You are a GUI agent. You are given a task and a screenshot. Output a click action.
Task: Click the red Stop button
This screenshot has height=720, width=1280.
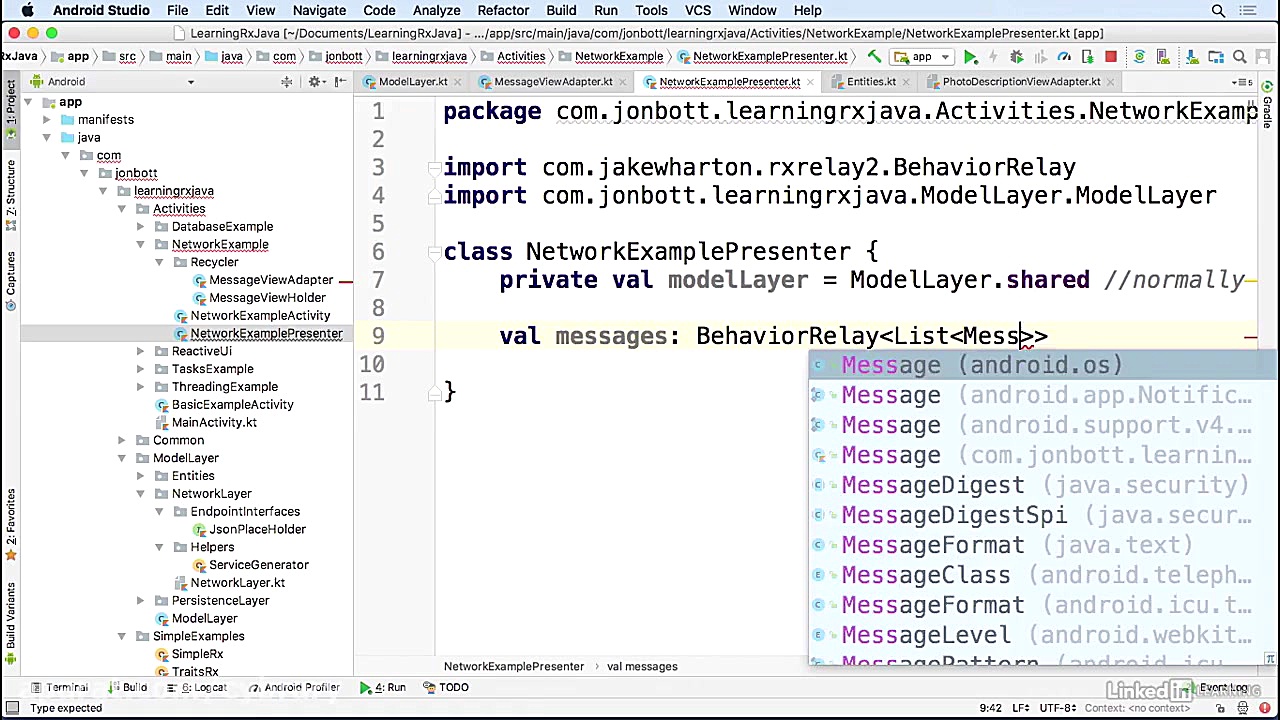pos(1111,57)
